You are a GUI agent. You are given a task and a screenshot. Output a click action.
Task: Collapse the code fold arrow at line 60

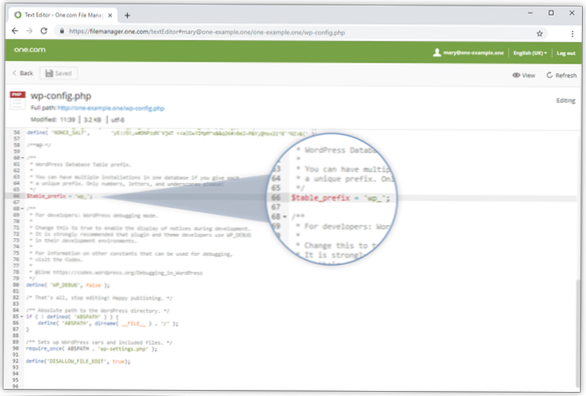point(22,158)
